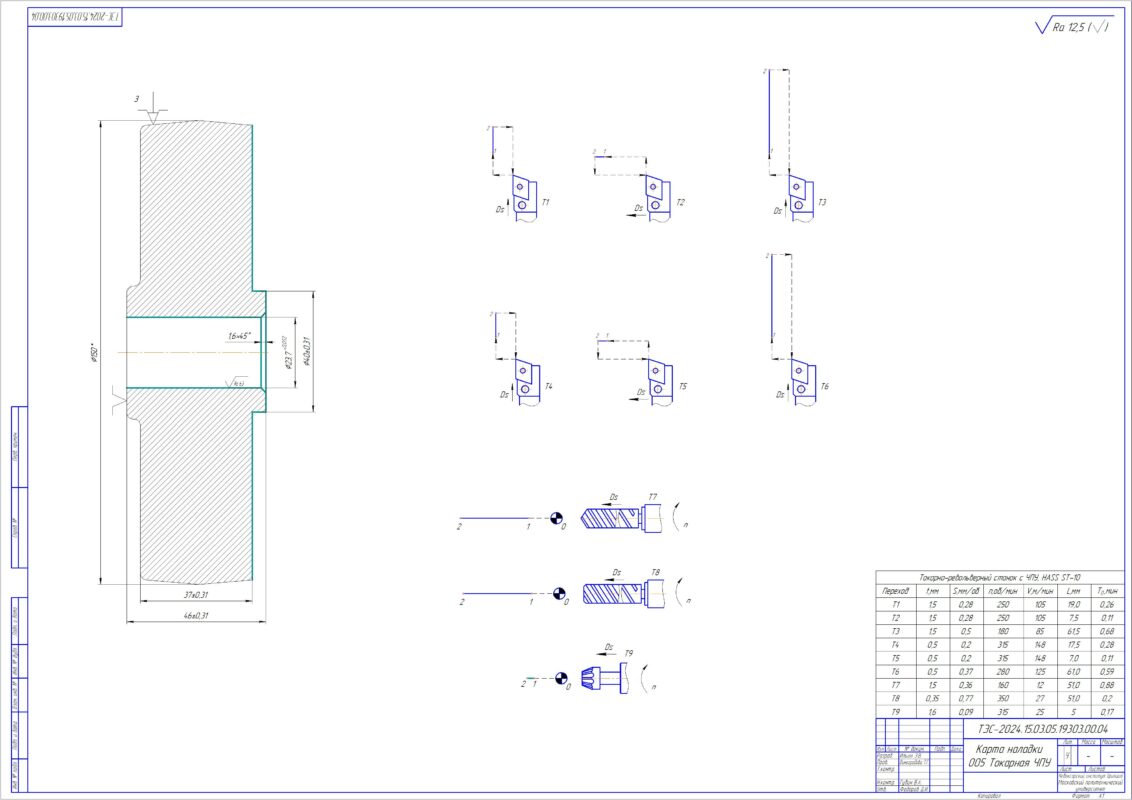The image size is (1132, 800).
Task: Click the 1,6×45° chamfer callout
Action: 238,336
